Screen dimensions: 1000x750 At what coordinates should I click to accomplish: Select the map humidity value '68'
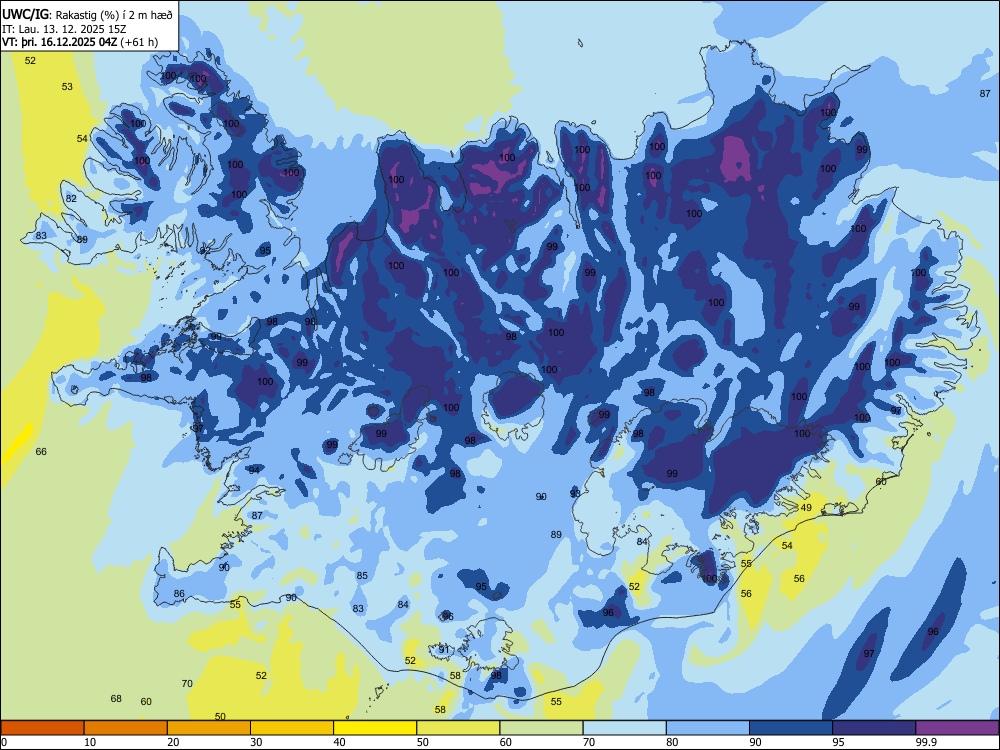tap(116, 698)
